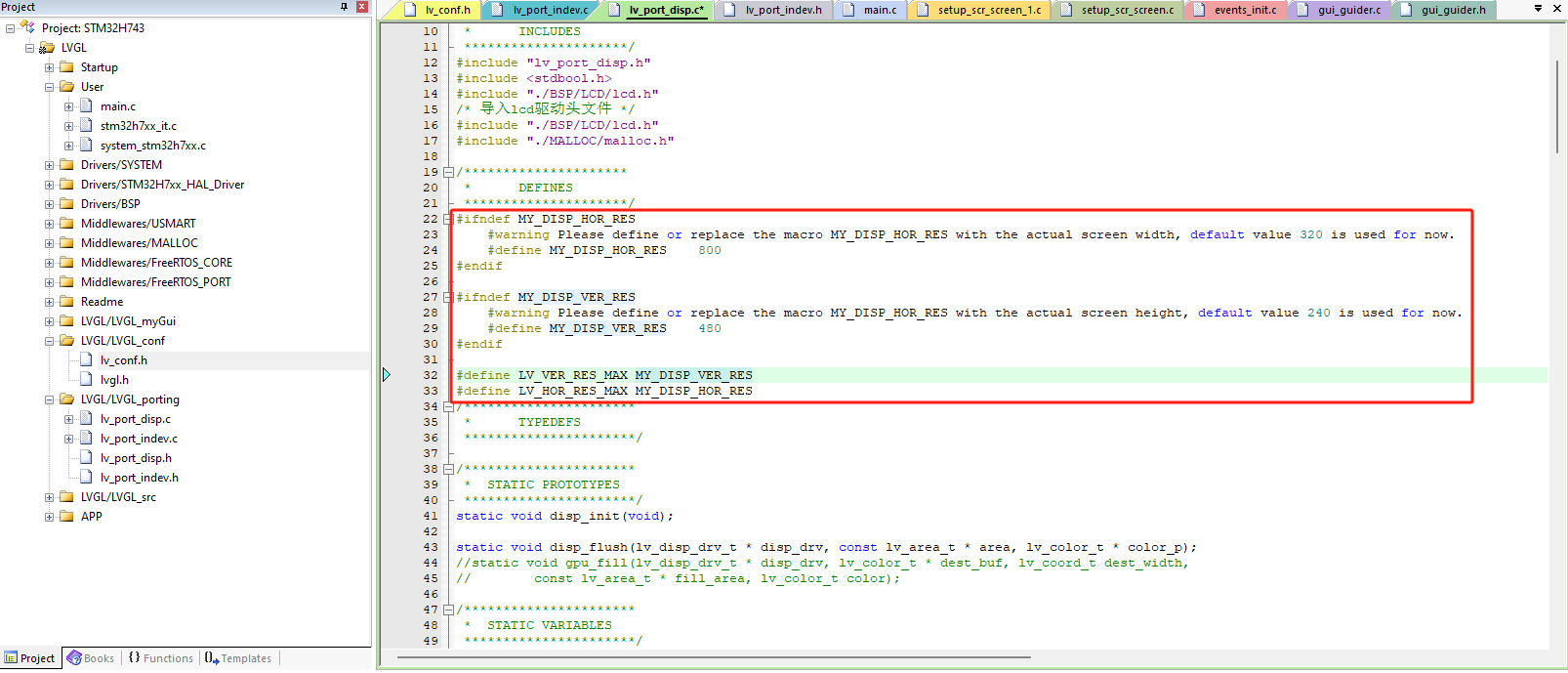This screenshot has width=1568, height=673.
Task: Expand the LVGL/LVGL_myGui group
Action: [49, 321]
